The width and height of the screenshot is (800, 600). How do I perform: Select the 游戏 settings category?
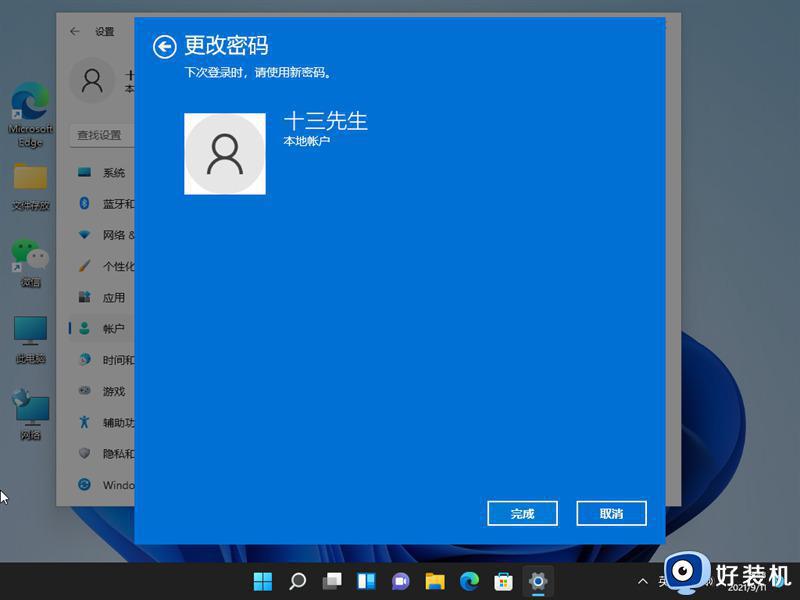pos(112,390)
